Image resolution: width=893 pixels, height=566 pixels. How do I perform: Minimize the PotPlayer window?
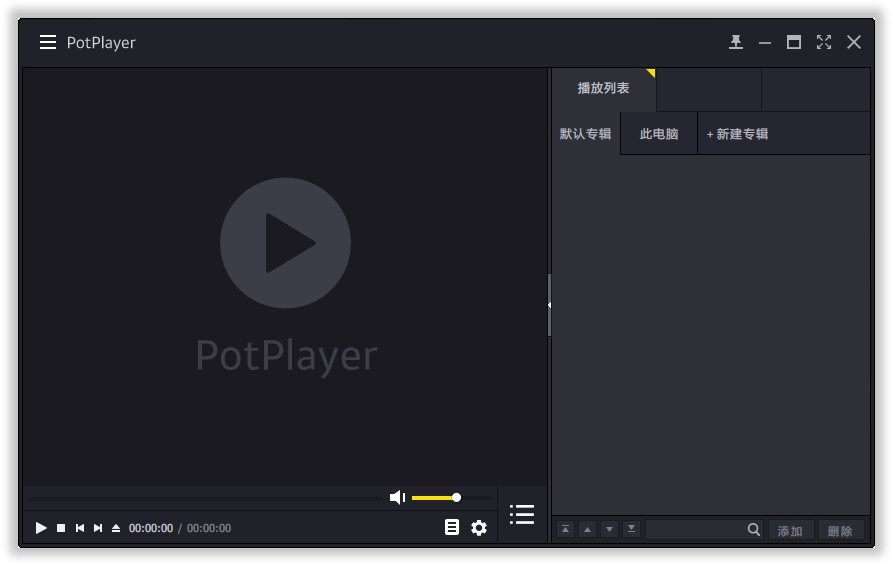764,43
